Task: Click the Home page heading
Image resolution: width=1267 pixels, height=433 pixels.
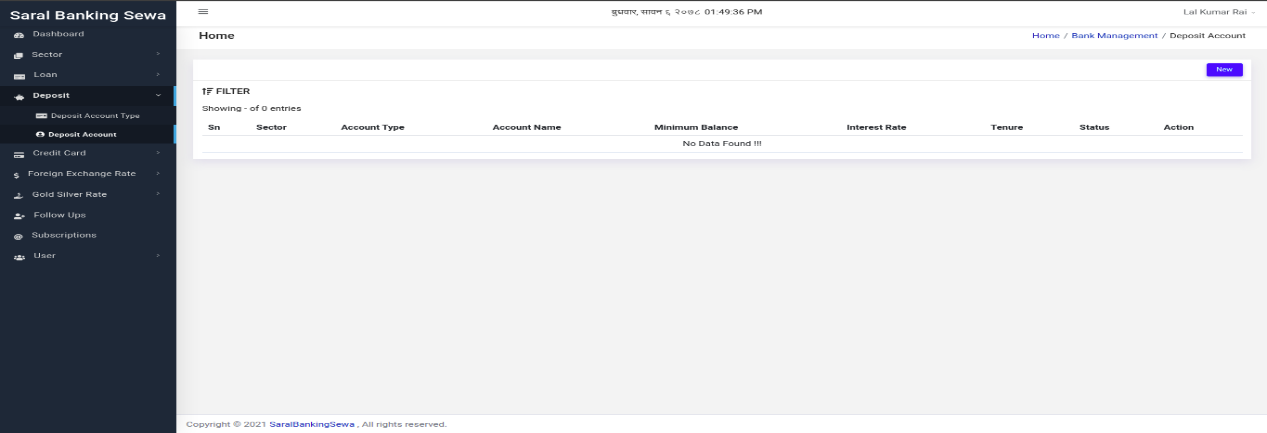Action: 216,35
